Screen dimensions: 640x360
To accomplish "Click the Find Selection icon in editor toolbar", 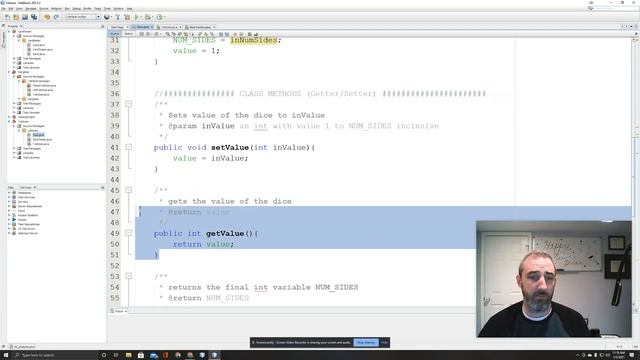I will point(167,34).
